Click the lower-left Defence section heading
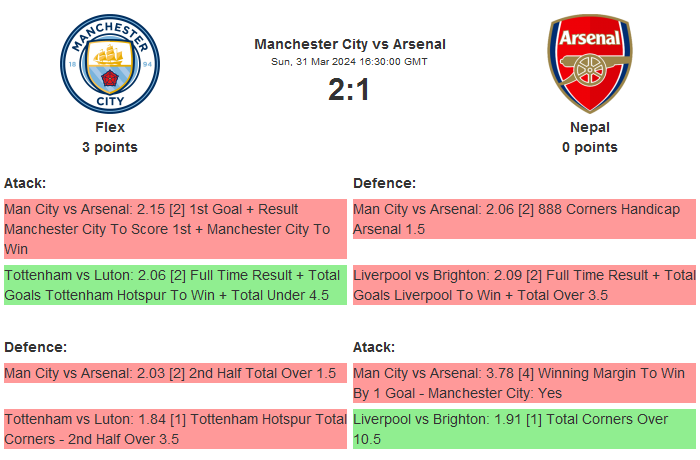Image resolution: width=700 pixels, height=460 pixels. pos(35,347)
